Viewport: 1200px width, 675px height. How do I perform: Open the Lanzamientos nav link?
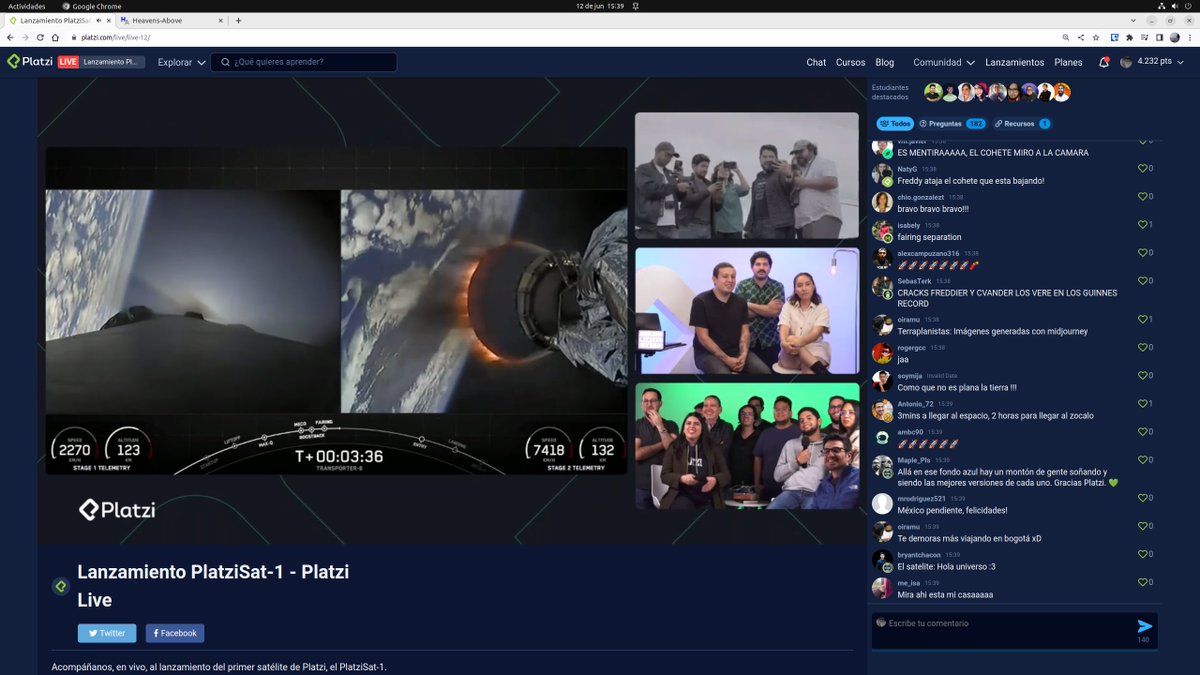[x=1015, y=62]
